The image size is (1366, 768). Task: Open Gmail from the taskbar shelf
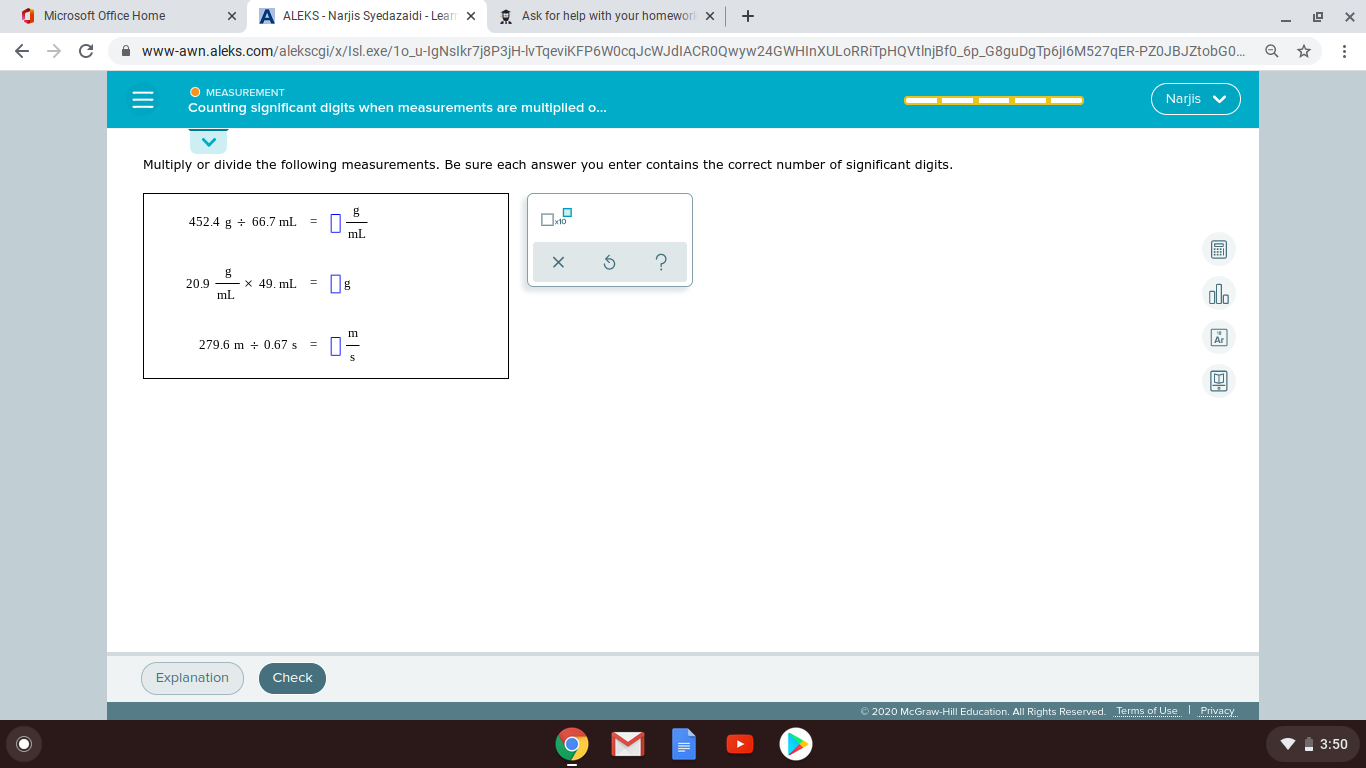click(627, 744)
